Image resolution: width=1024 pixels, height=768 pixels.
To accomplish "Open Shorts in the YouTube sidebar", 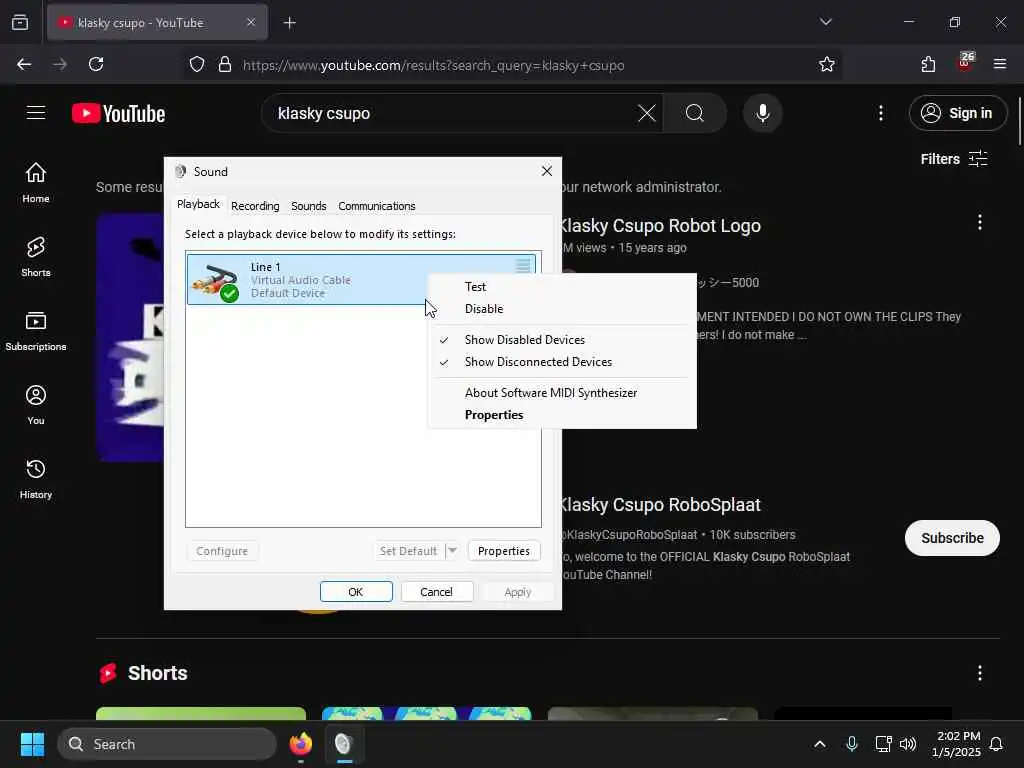I will 36,257.
